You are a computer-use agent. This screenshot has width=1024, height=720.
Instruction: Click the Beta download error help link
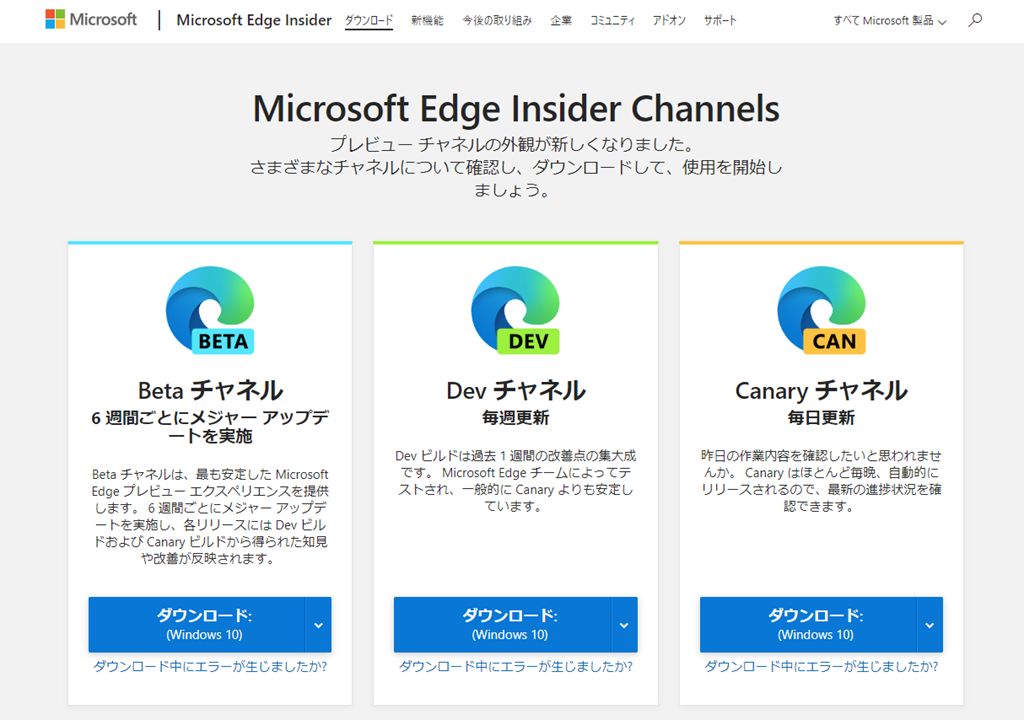click(210, 666)
